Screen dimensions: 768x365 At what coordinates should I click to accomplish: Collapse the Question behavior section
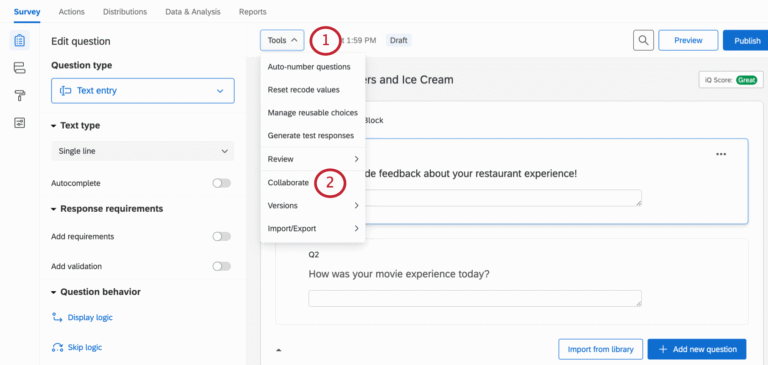coord(96,292)
